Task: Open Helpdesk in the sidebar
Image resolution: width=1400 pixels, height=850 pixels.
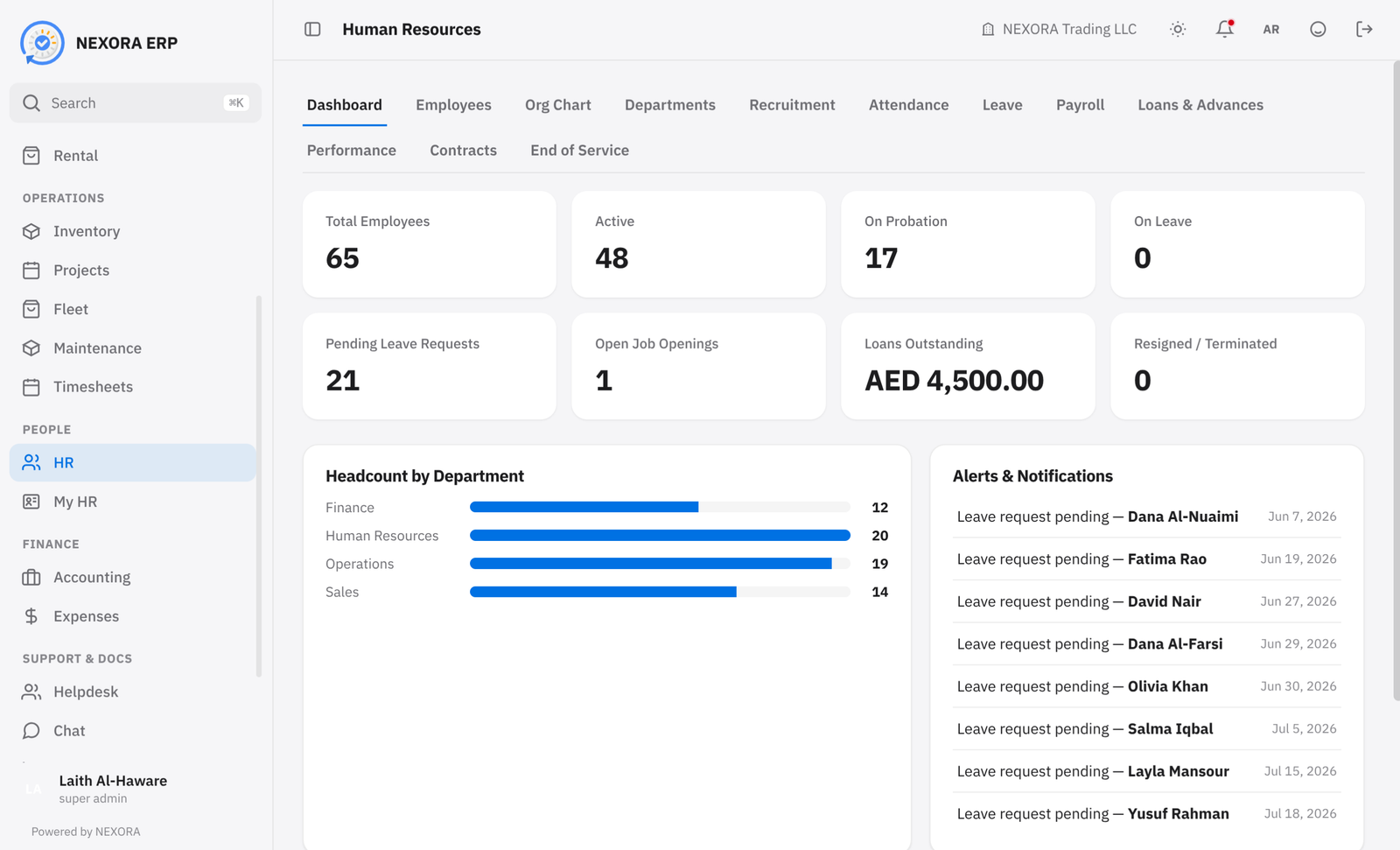Action: coord(133,692)
